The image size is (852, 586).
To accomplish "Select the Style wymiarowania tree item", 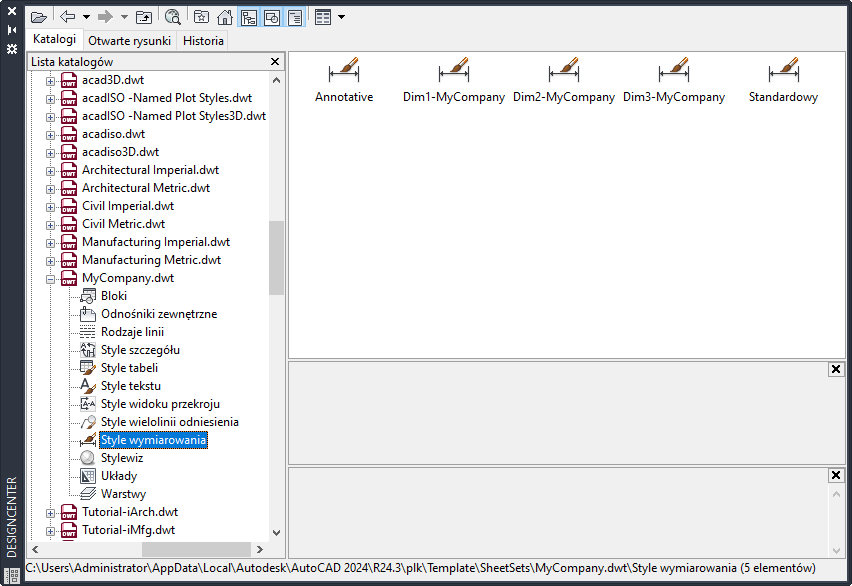I will coord(153,440).
